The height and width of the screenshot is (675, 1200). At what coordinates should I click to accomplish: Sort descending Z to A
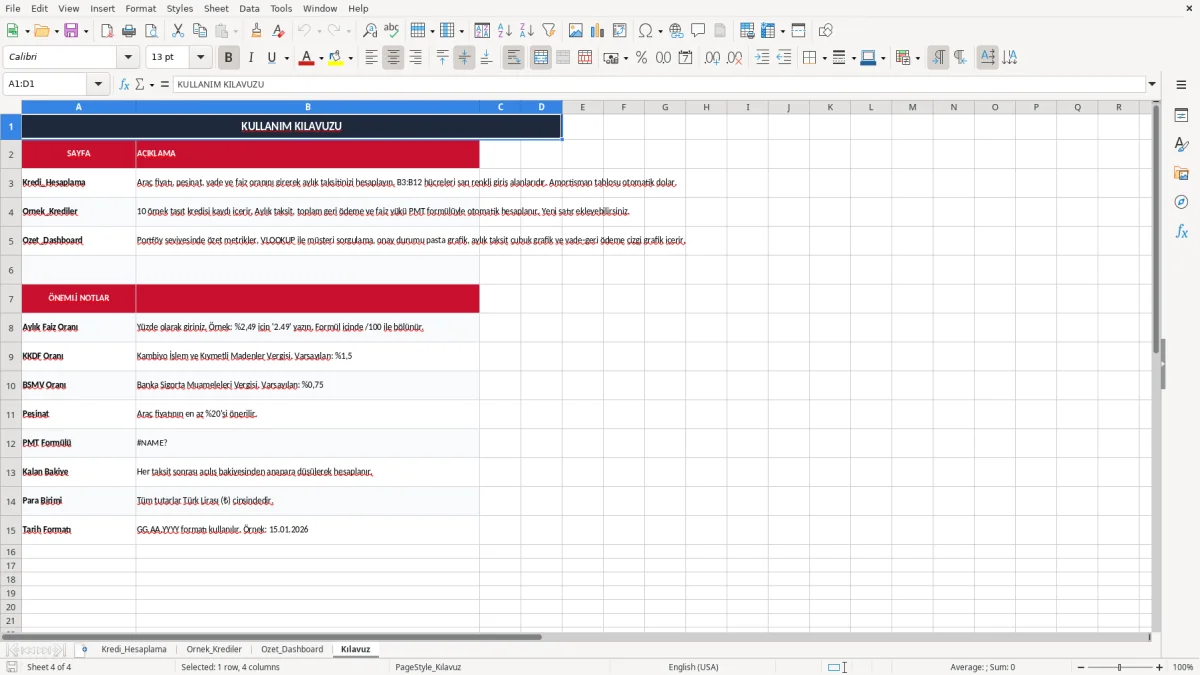(527, 31)
